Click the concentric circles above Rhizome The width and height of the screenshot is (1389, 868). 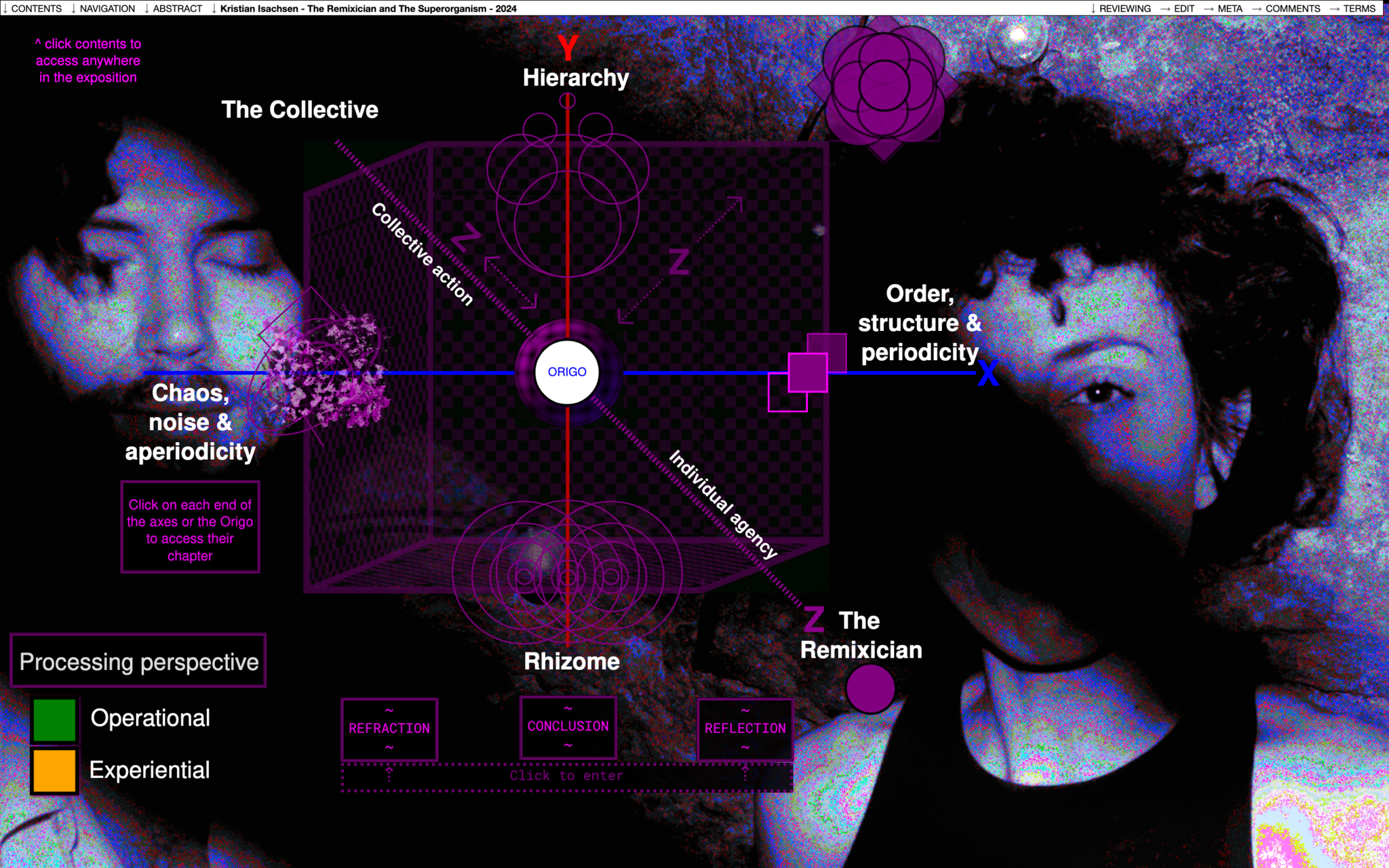567,576
